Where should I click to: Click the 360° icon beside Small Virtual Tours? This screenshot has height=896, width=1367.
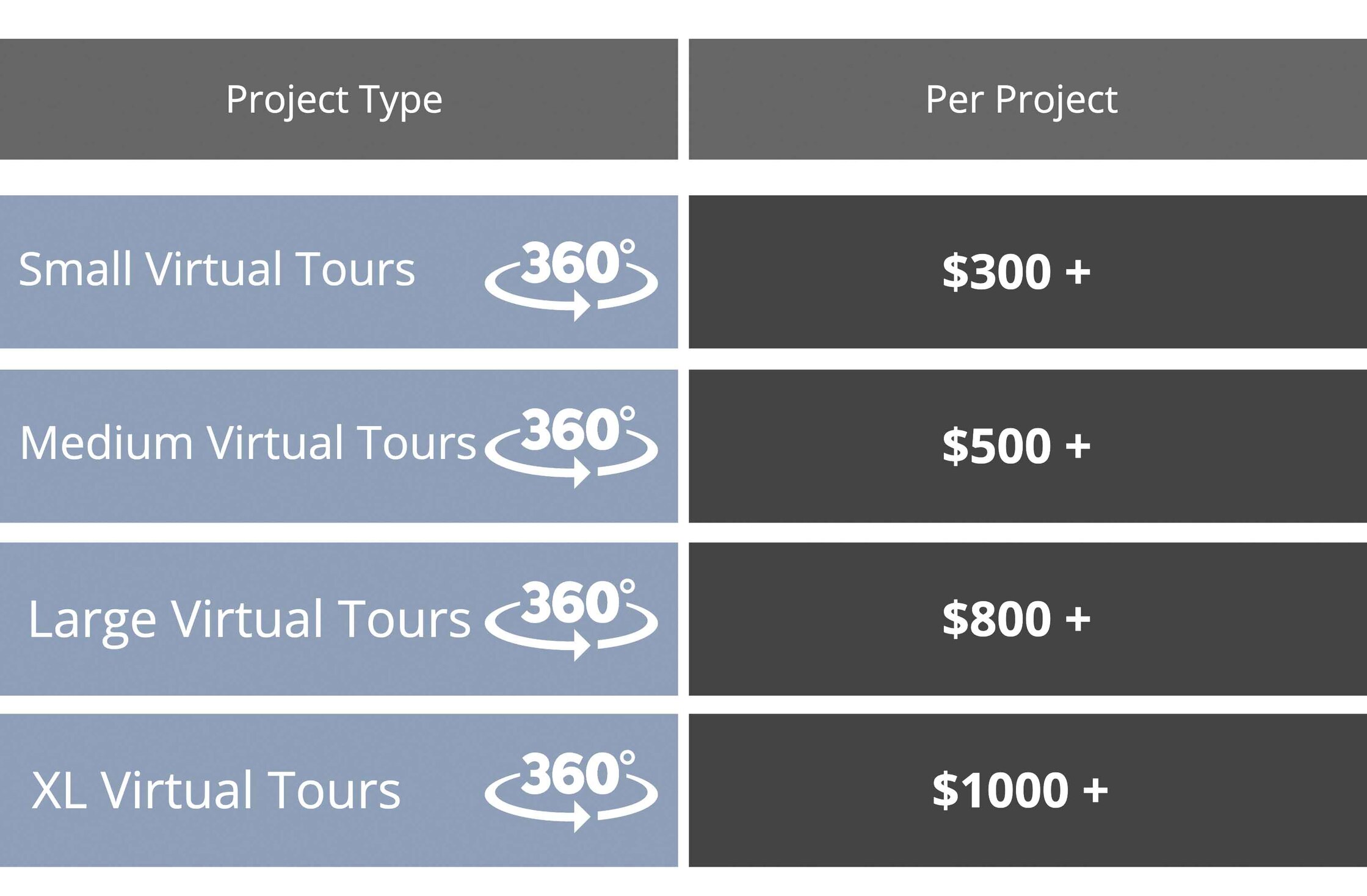(x=571, y=280)
